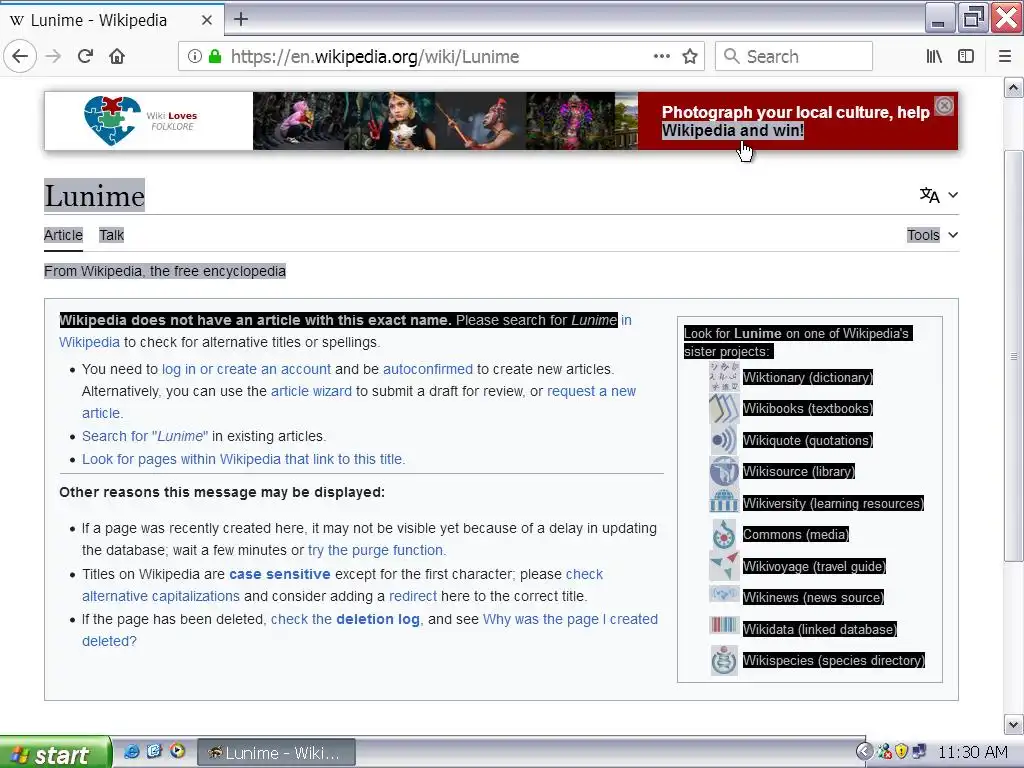Close the Lunime - Wikipedia tab
This screenshot has height=768, width=1024.
click(x=207, y=20)
